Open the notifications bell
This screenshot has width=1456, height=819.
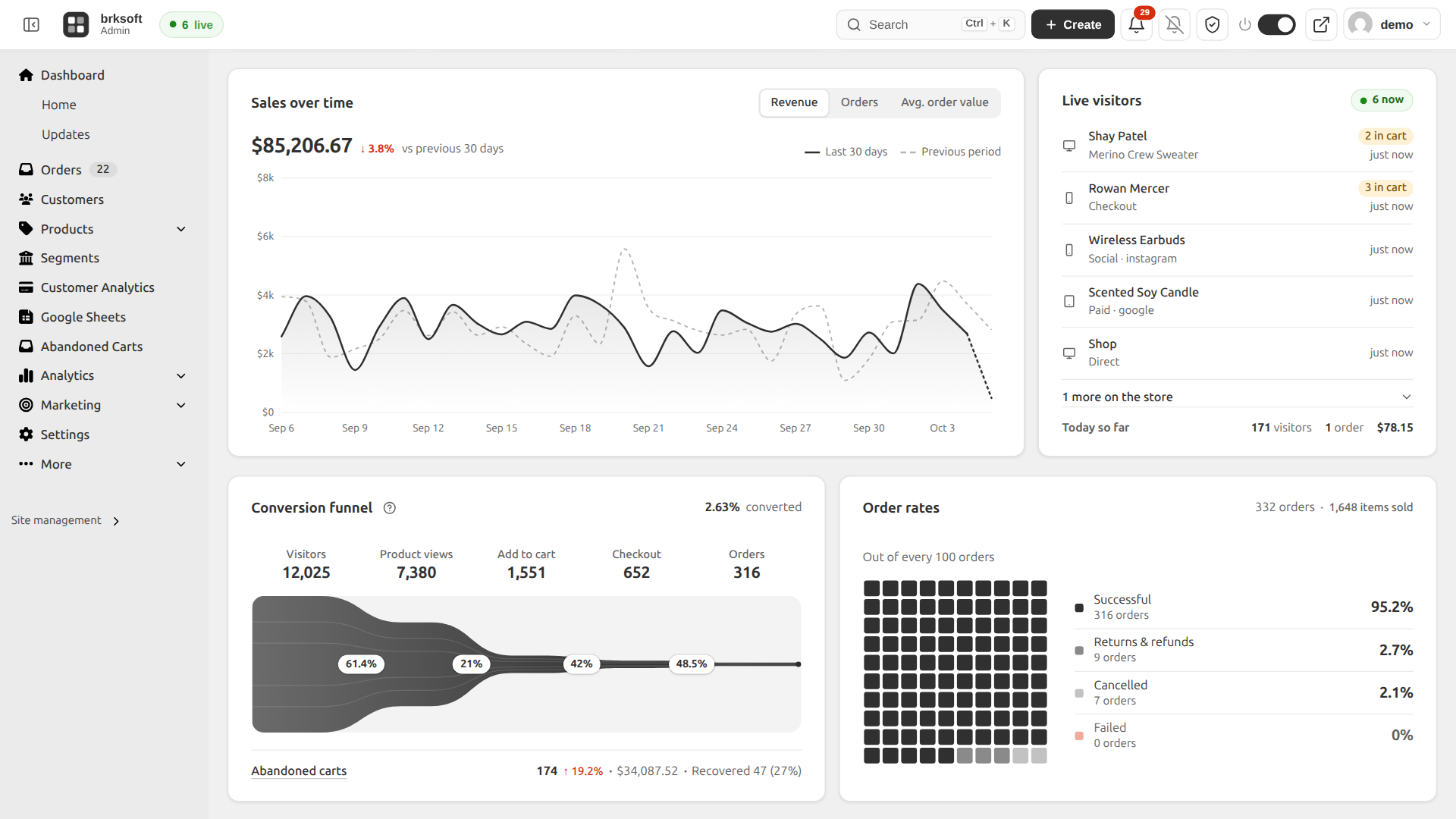1136,25
